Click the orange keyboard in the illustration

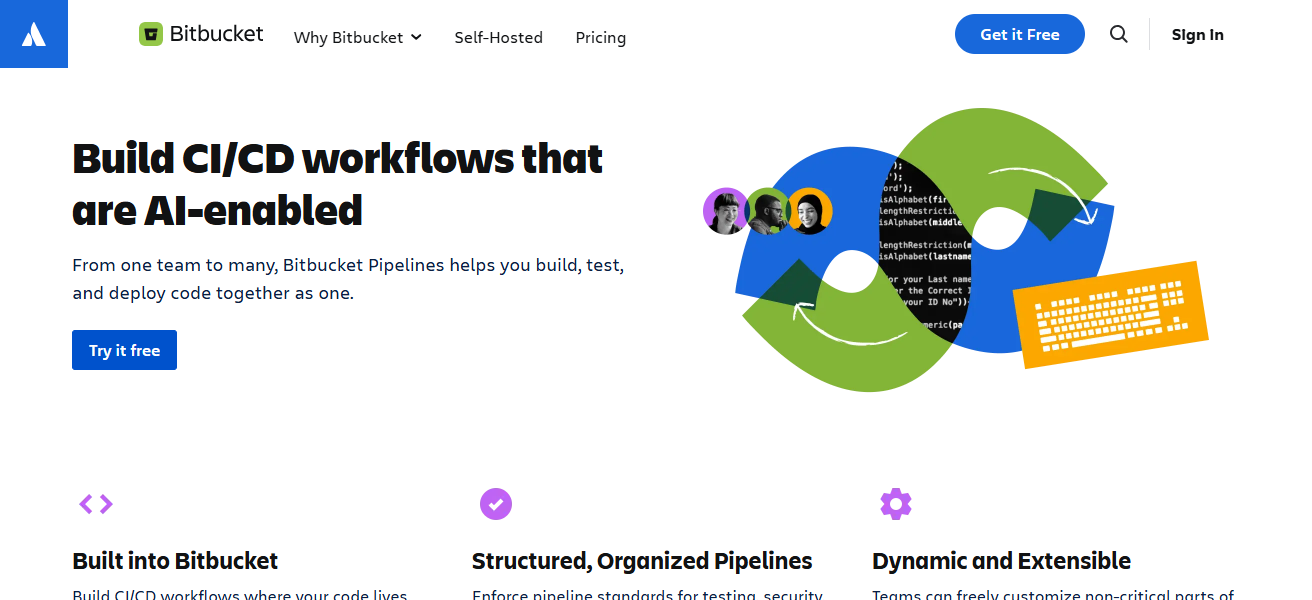point(1110,315)
